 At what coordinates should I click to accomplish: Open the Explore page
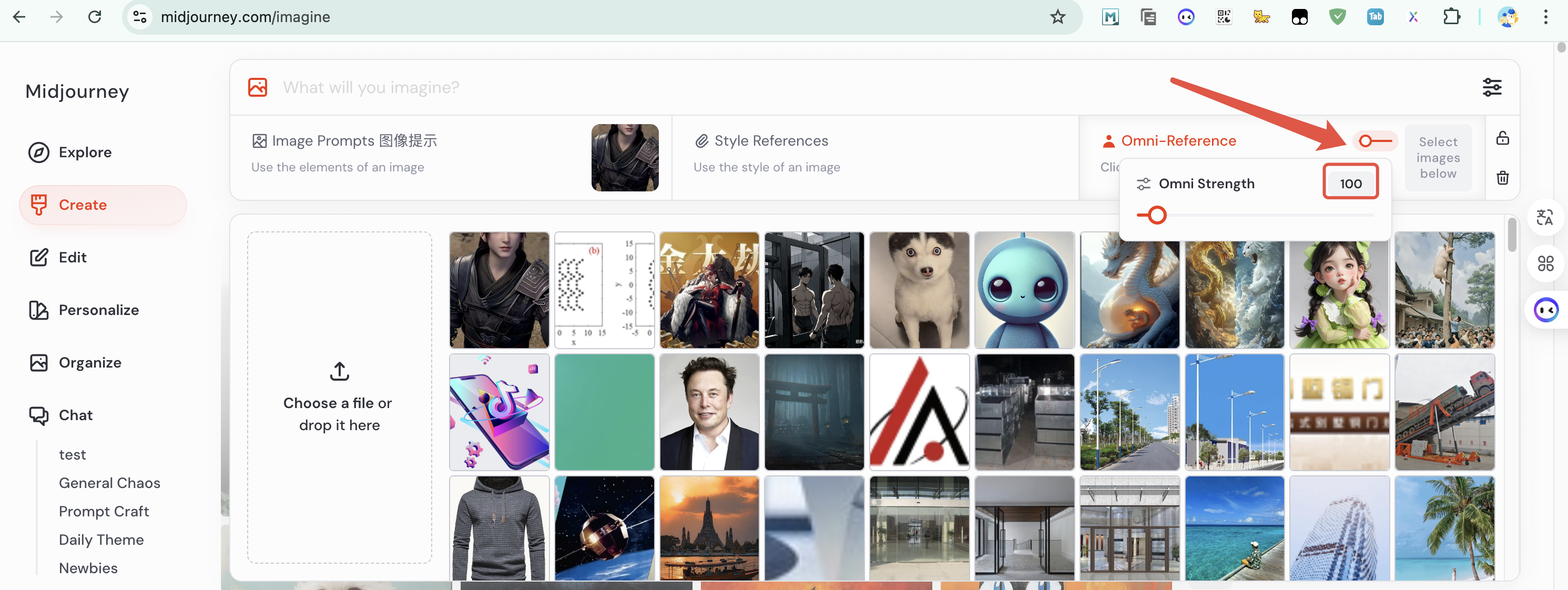click(x=85, y=152)
